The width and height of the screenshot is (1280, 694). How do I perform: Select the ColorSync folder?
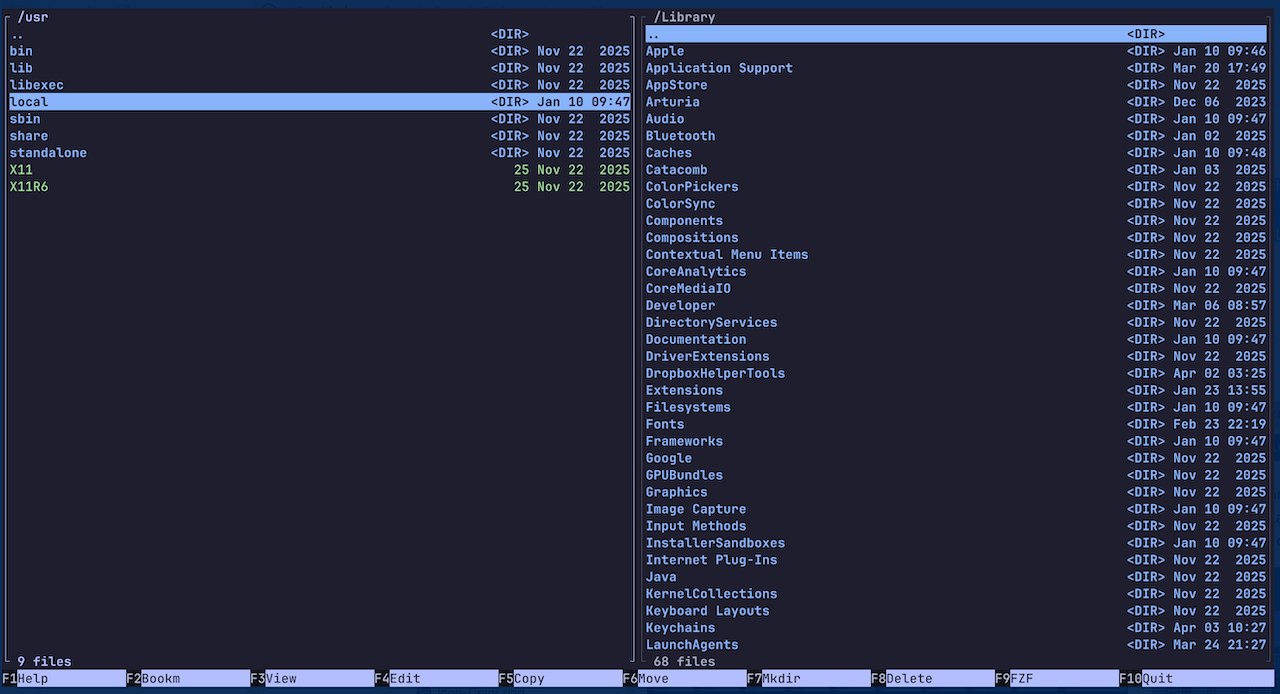coord(956,204)
